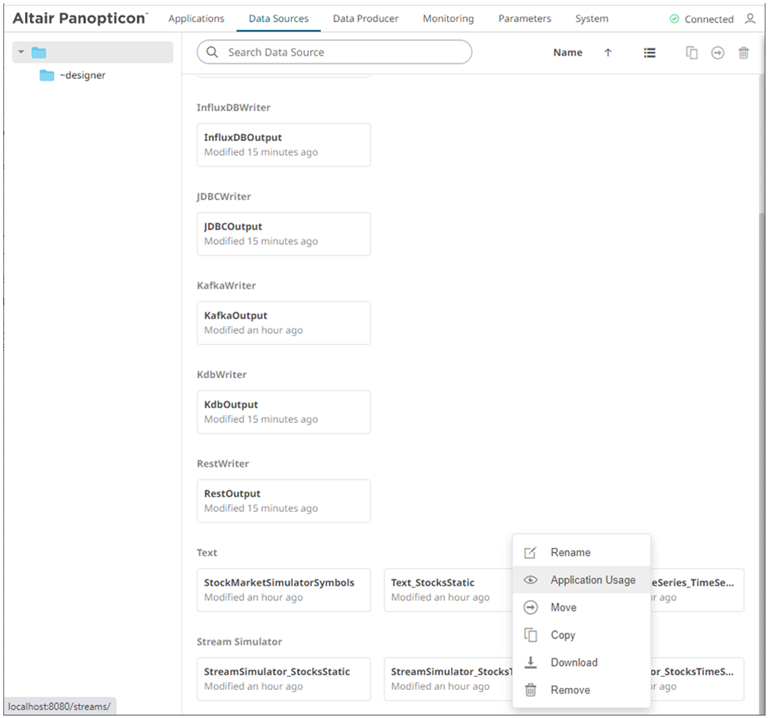This screenshot has width=768, height=718.
Task: Click the ~designer folder icon
Action: pyautogui.click(x=47, y=75)
